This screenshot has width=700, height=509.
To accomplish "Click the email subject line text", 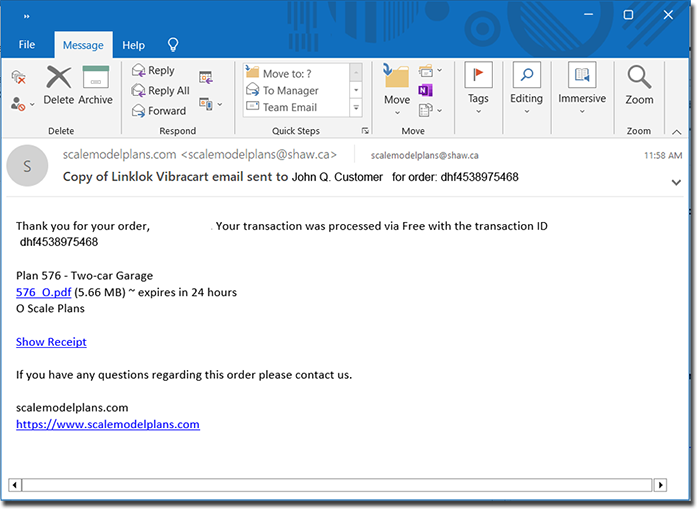I will point(291,177).
